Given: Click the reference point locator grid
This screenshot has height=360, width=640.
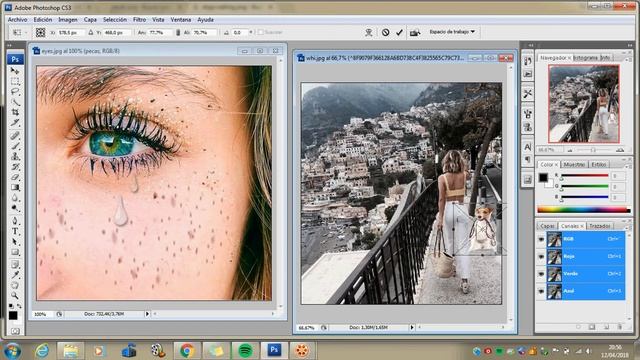Looking at the screenshot, I should point(40,32).
